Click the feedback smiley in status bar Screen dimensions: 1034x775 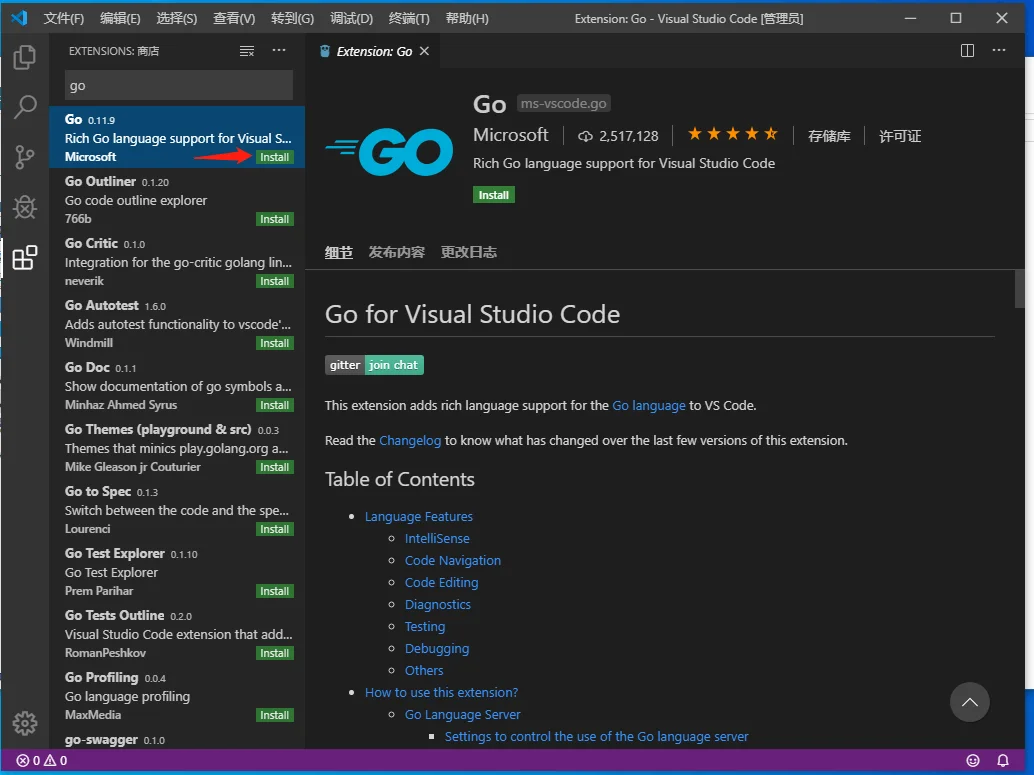pyautogui.click(x=973, y=760)
